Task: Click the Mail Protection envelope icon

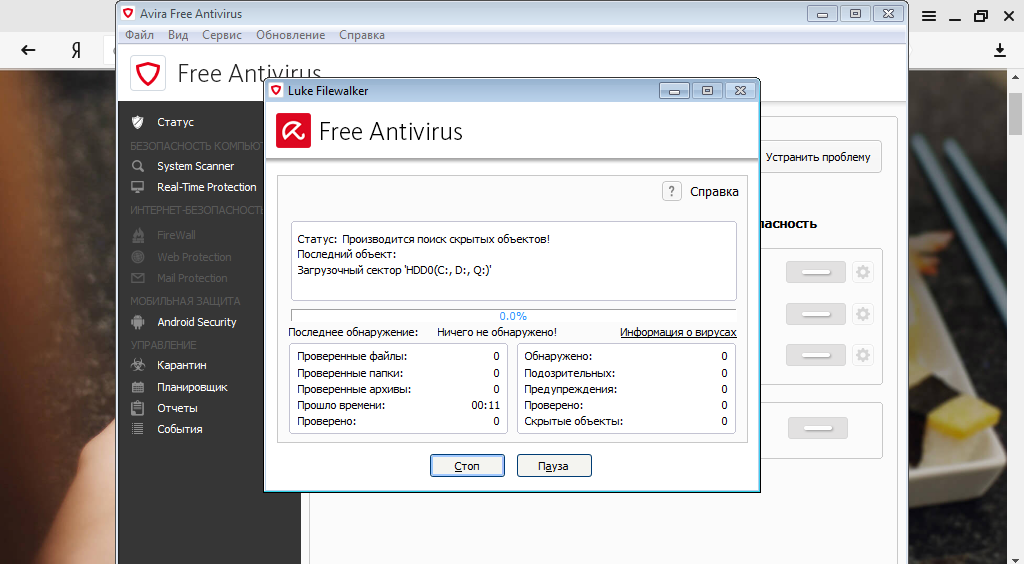Action: click(138, 278)
